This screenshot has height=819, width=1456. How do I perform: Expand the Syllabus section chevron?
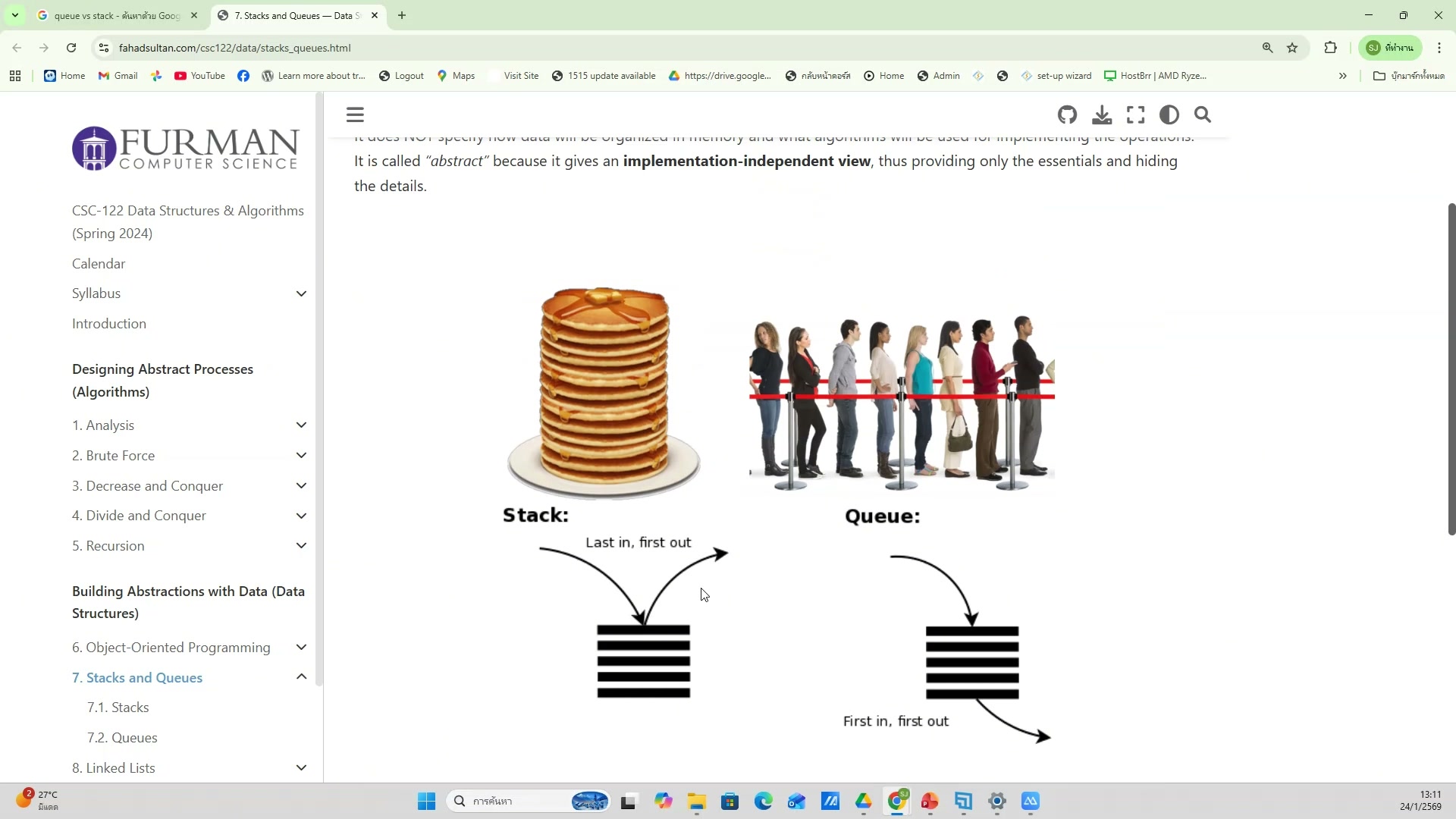(x=301, y=294)
